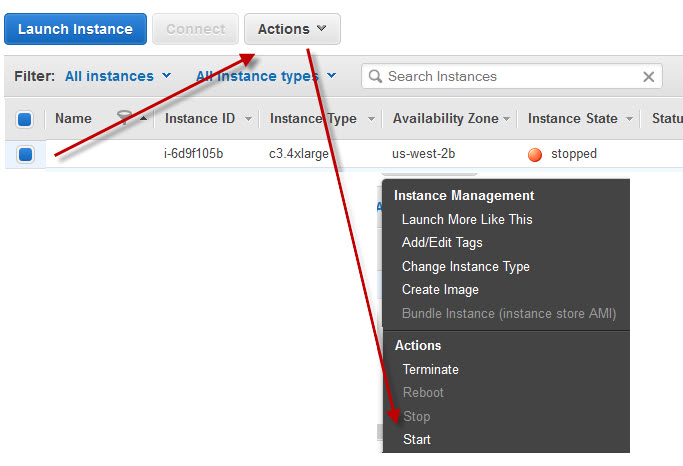This screenshot has height=466, width=683.
Task: Clear search with the X icon
Action: (649, 77)
